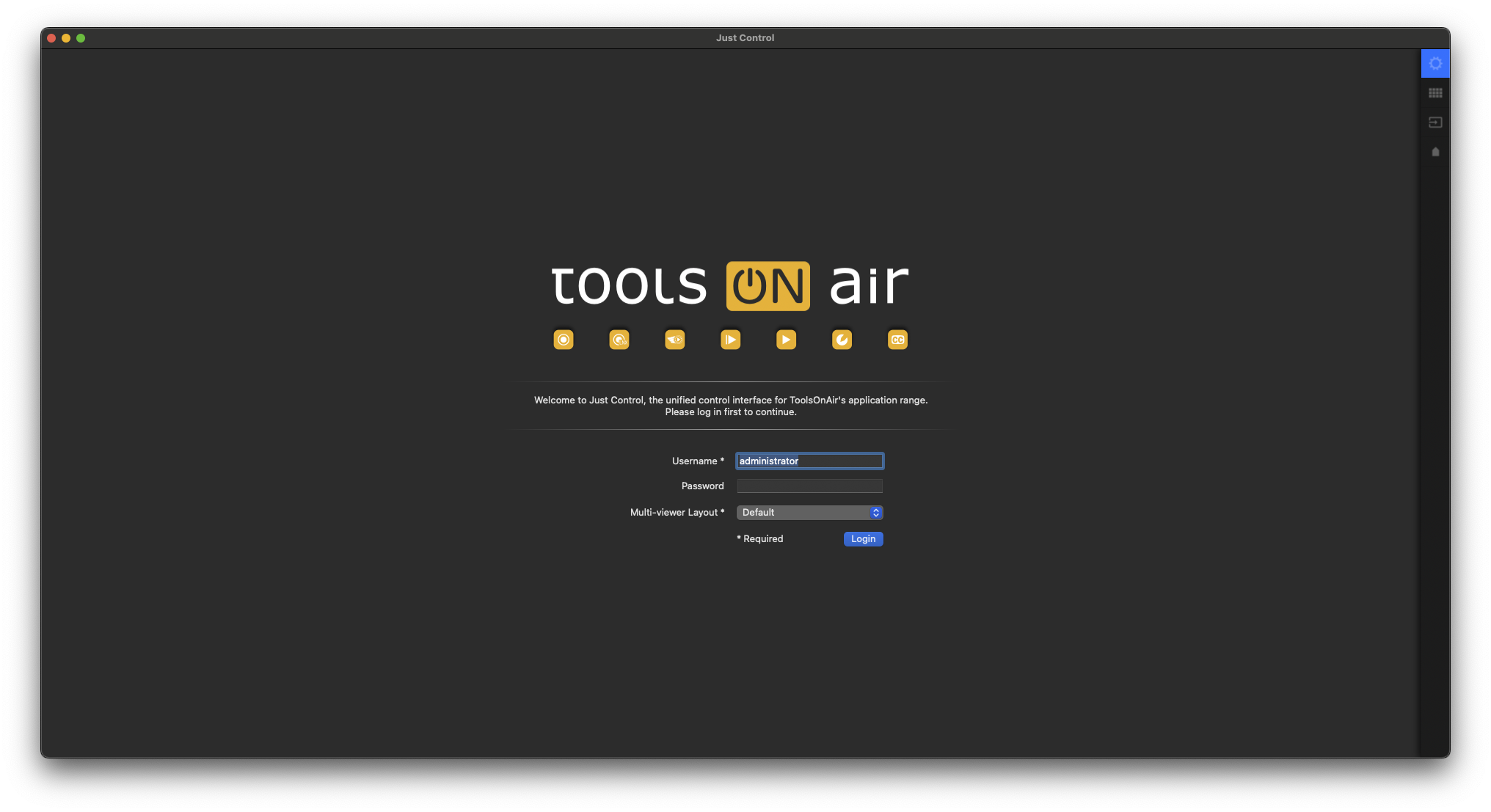Maximize the Just Control window

(x=81, y=38)
